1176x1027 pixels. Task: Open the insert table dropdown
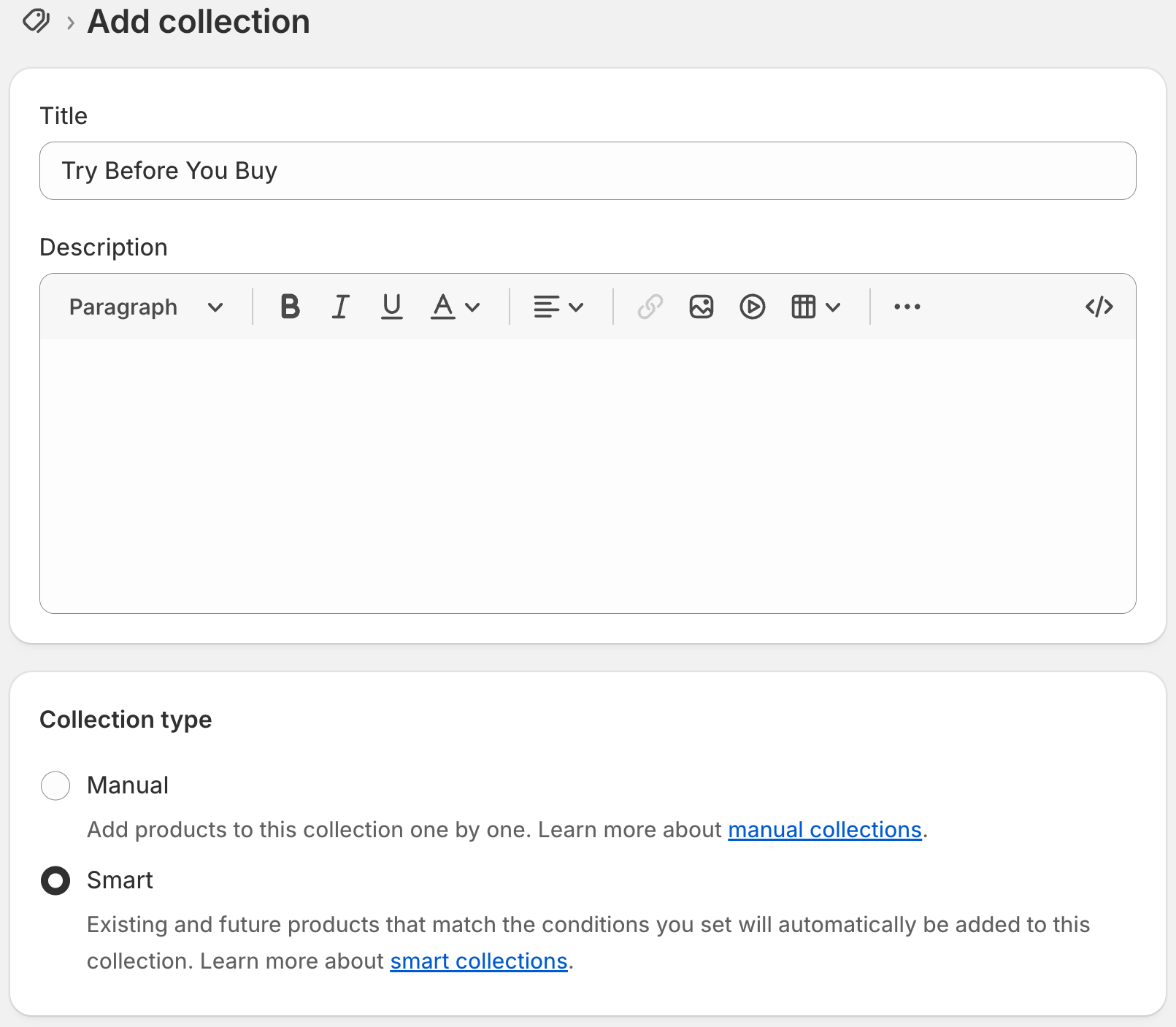point(815,307)
